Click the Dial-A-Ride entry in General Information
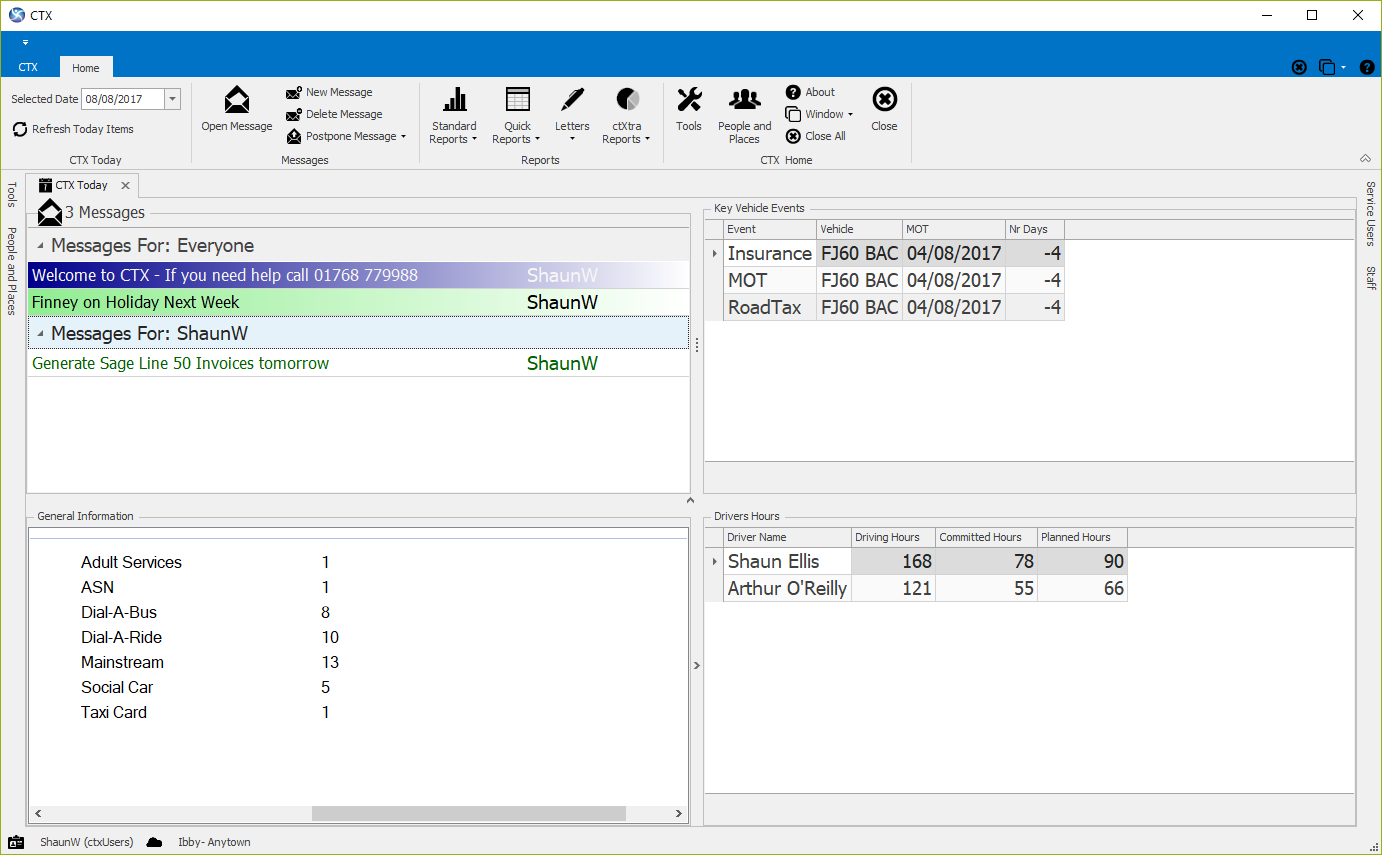 point(121,637)
